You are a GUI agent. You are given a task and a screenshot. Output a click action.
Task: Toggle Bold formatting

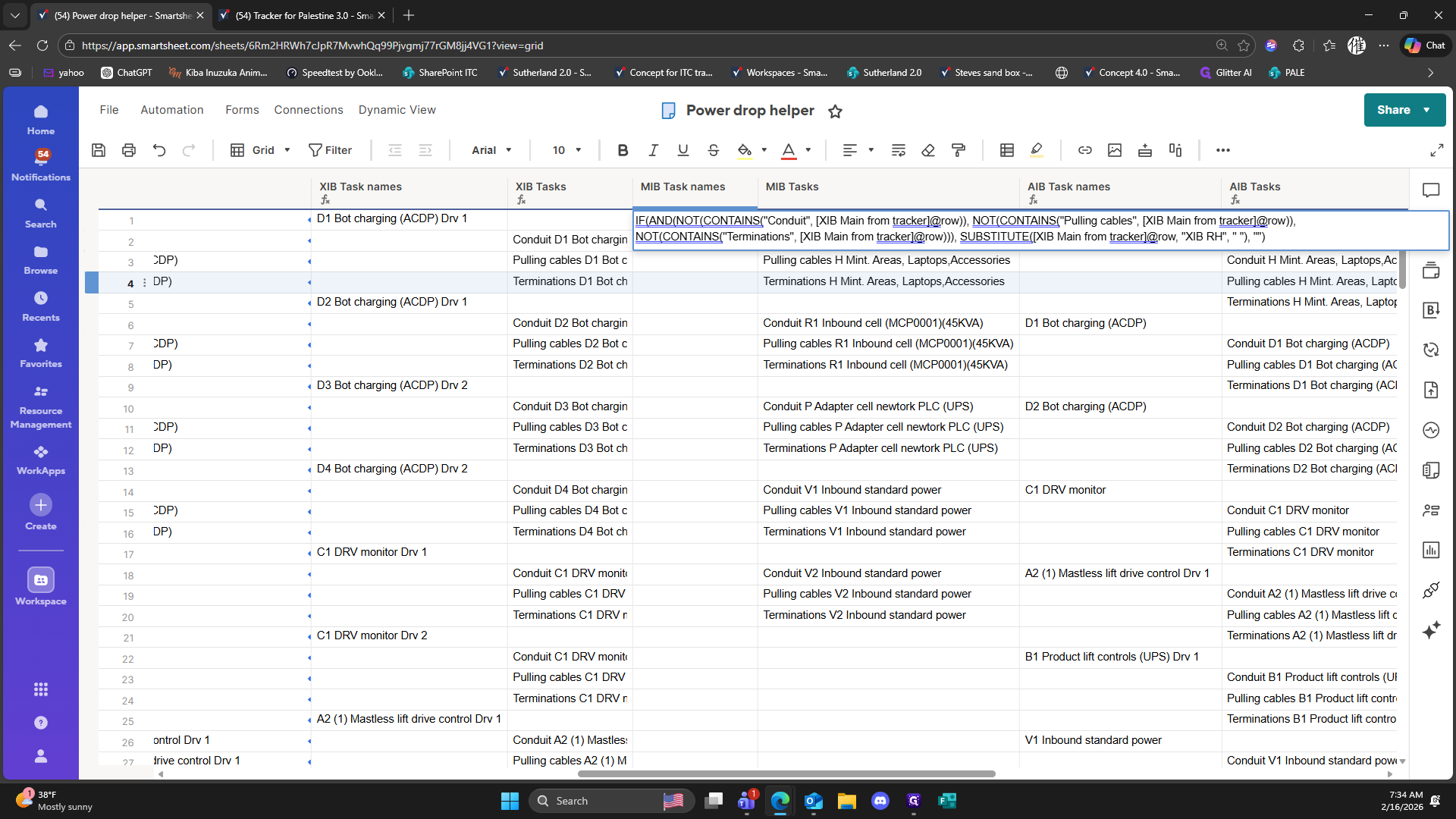(x=623, y=150)
